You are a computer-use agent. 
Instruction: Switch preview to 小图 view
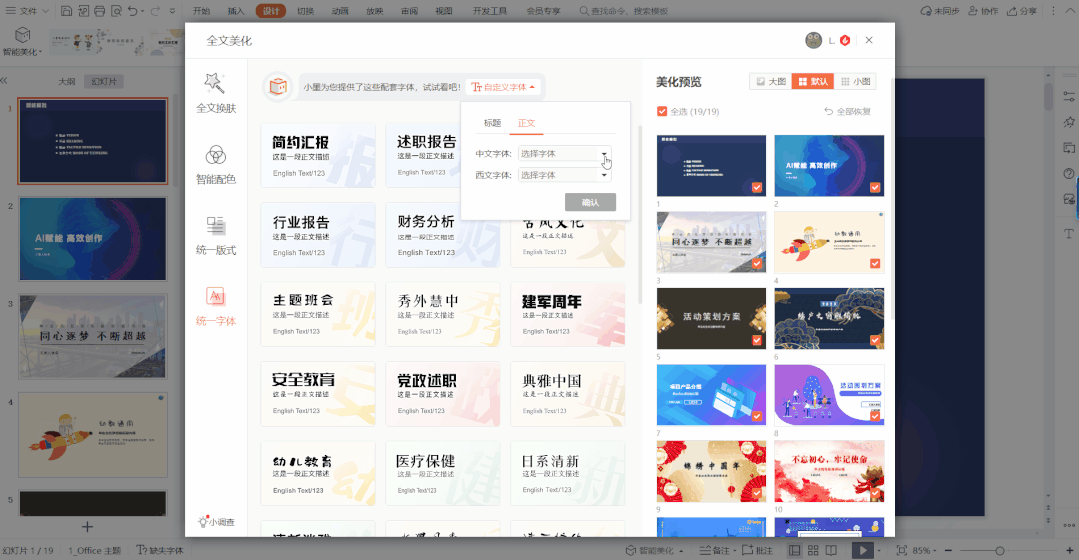pyautogui.click(x=855, y=81)
